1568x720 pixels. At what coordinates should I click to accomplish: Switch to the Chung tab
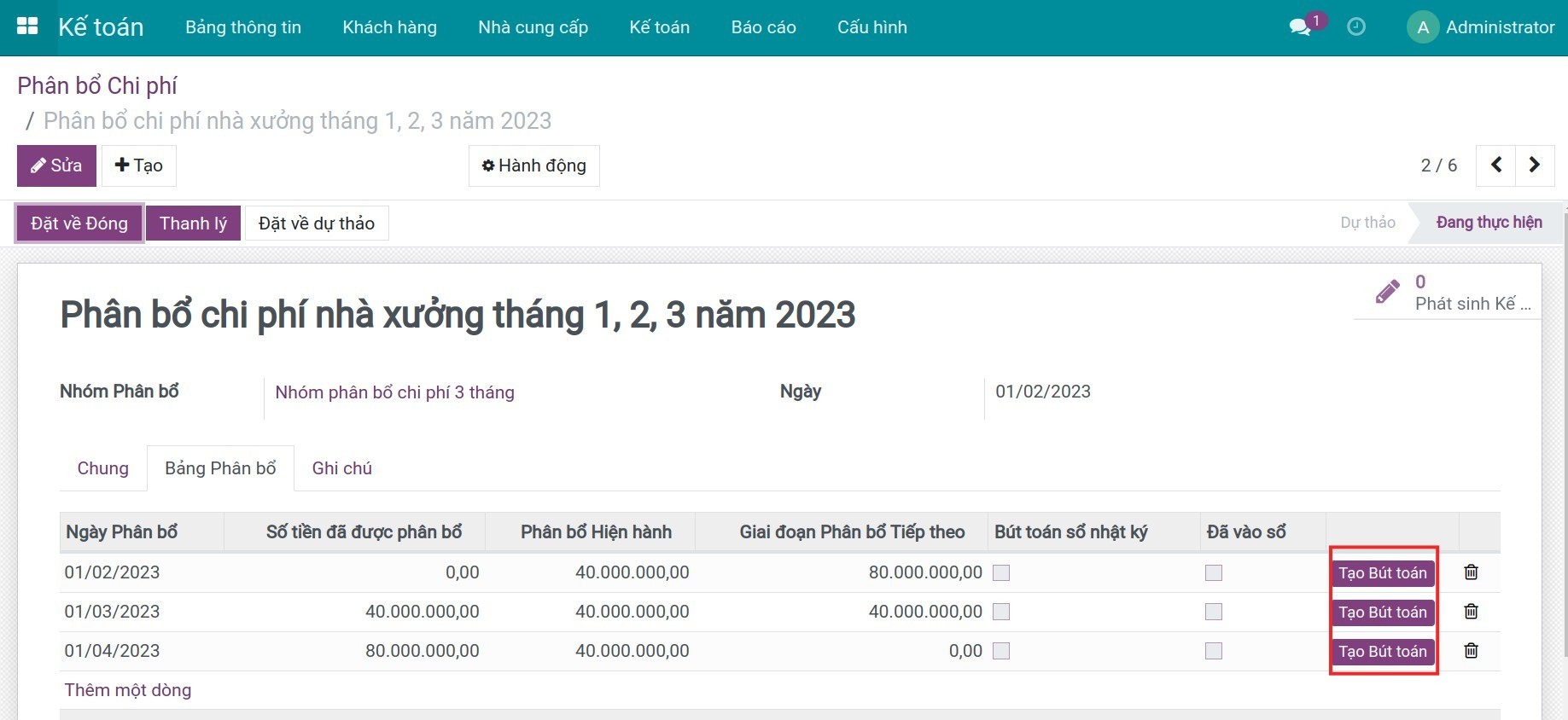tap(102, 468)
